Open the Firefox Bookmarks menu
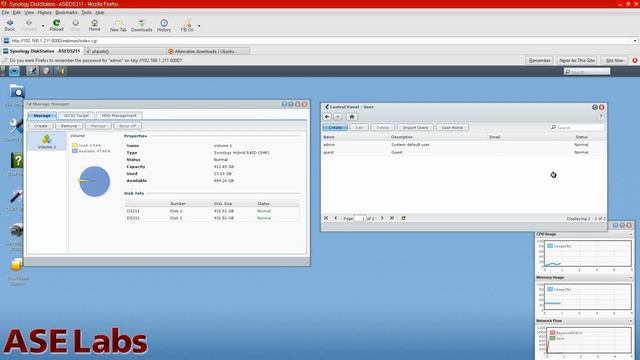This screenshot has width=640, height=360. click(66, 13)
